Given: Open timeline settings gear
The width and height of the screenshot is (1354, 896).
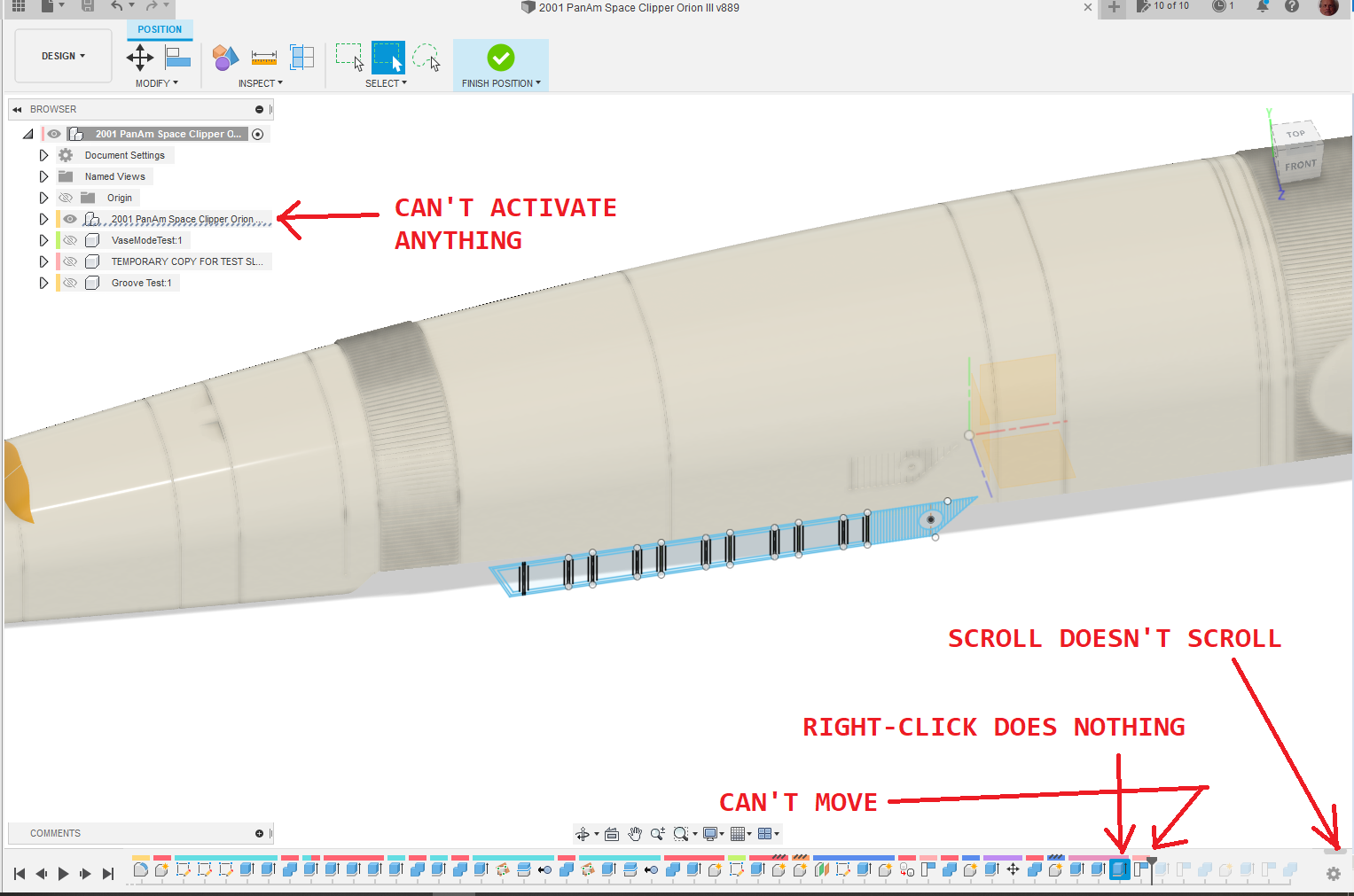Looking at the screenshot, I should tap(1333, 874).
